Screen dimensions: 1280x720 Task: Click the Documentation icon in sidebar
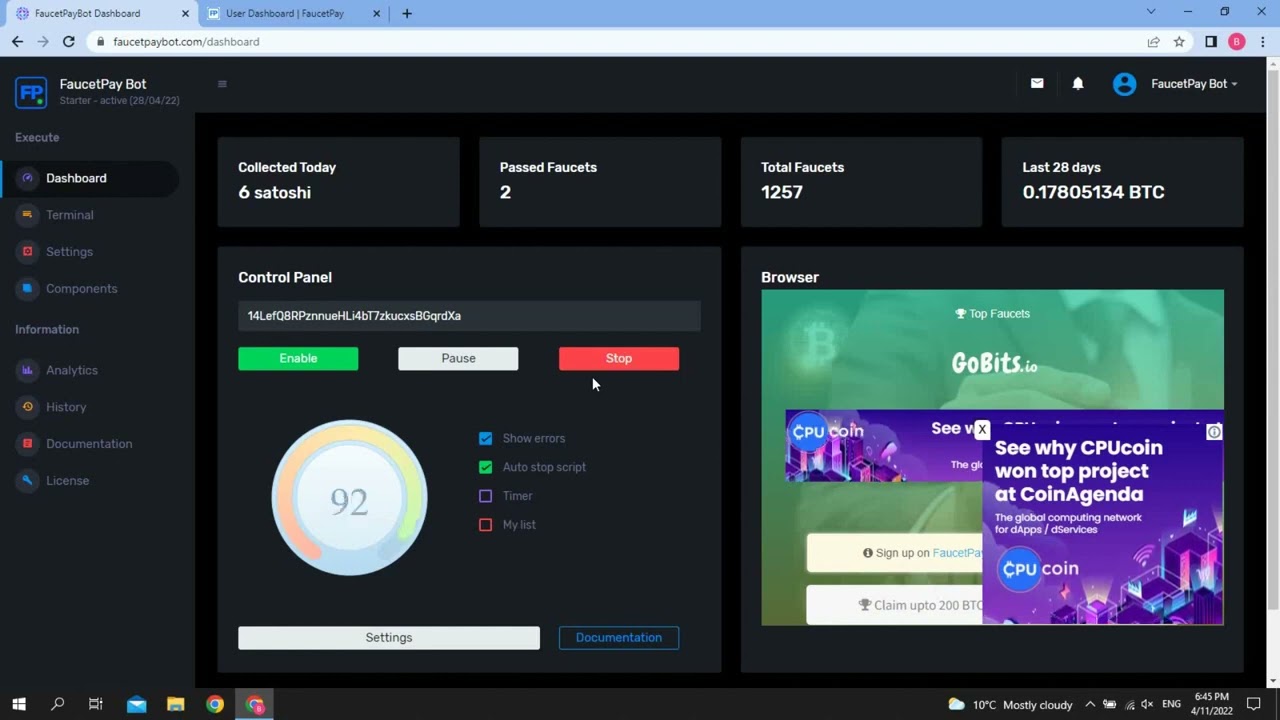click(x=27, y=444)
